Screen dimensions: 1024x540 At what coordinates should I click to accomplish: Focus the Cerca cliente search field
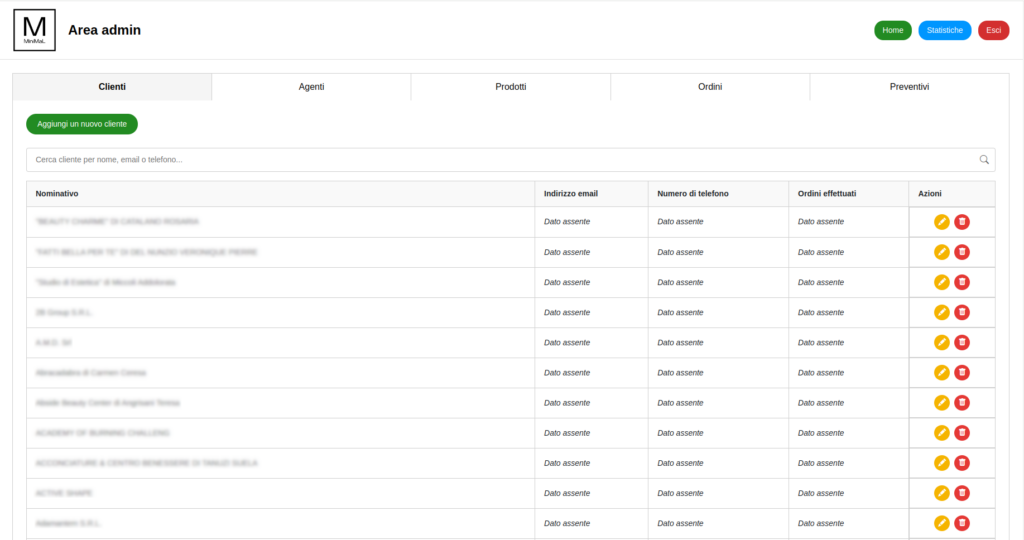(x=500, y=159)
